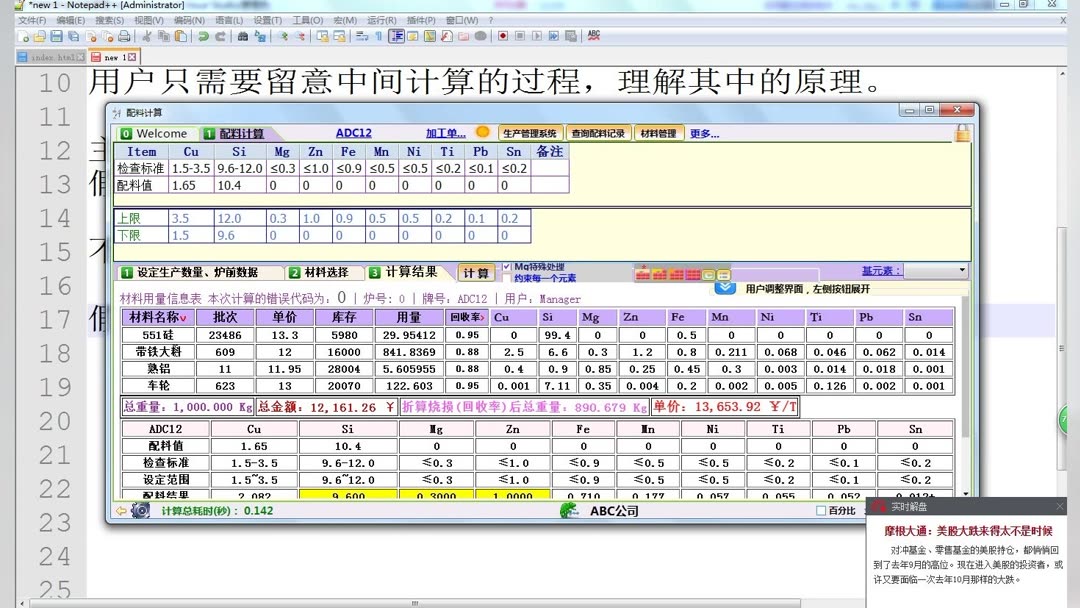This screenshot has width=1080, height=608.
Task: Click the first red grid icon near 基元素
Action: (x=643, y=272)
